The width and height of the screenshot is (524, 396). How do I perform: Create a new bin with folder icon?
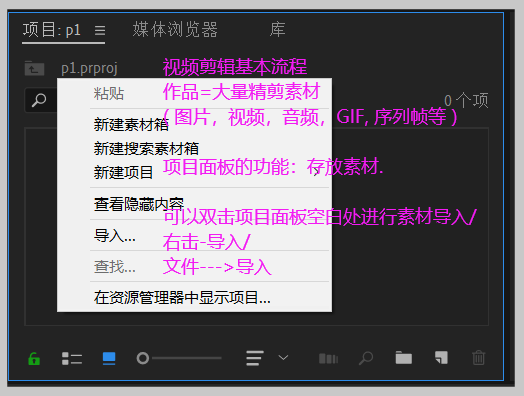[404, 358]
